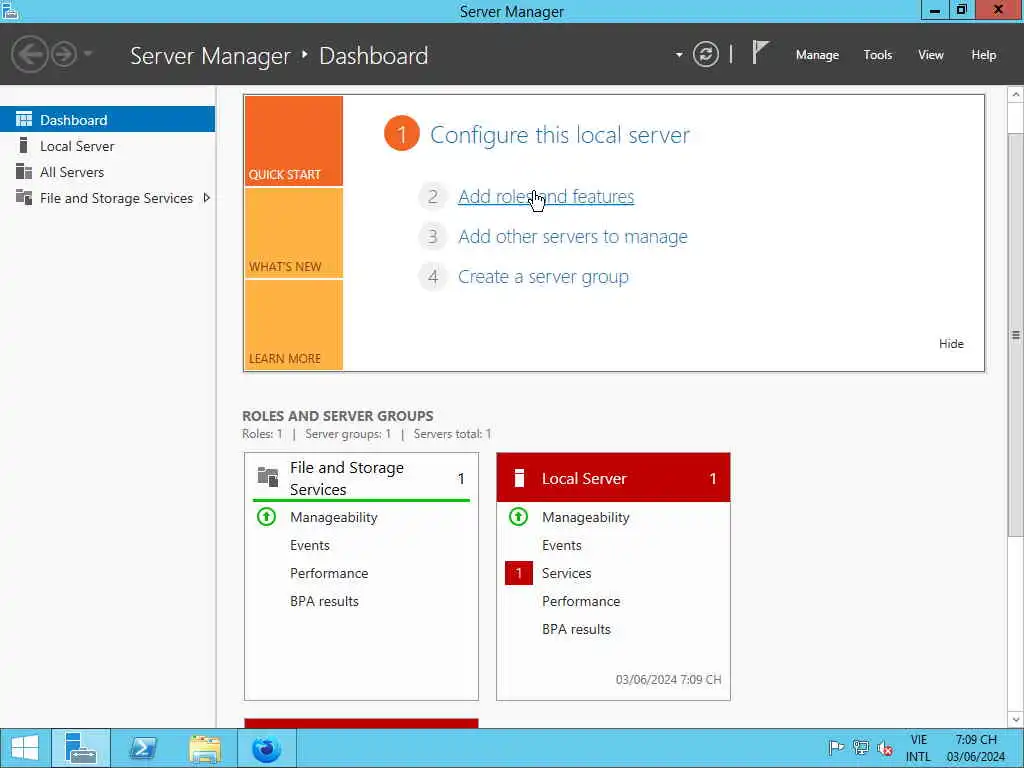Viewport: 1024px width, 768px height.
Task: Click Create a server group
Action: click(x=543, y=277)
